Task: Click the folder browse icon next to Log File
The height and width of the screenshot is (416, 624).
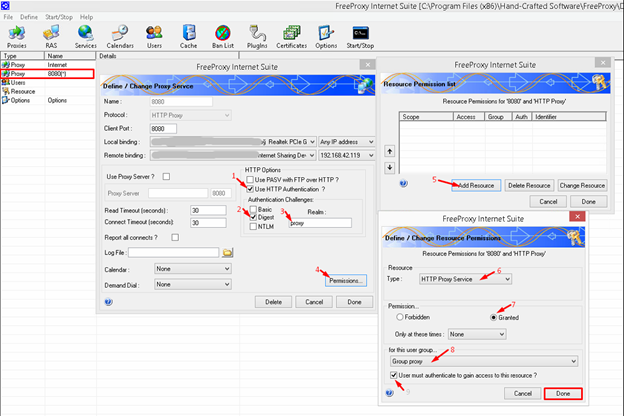Action: tap(227, 252)
